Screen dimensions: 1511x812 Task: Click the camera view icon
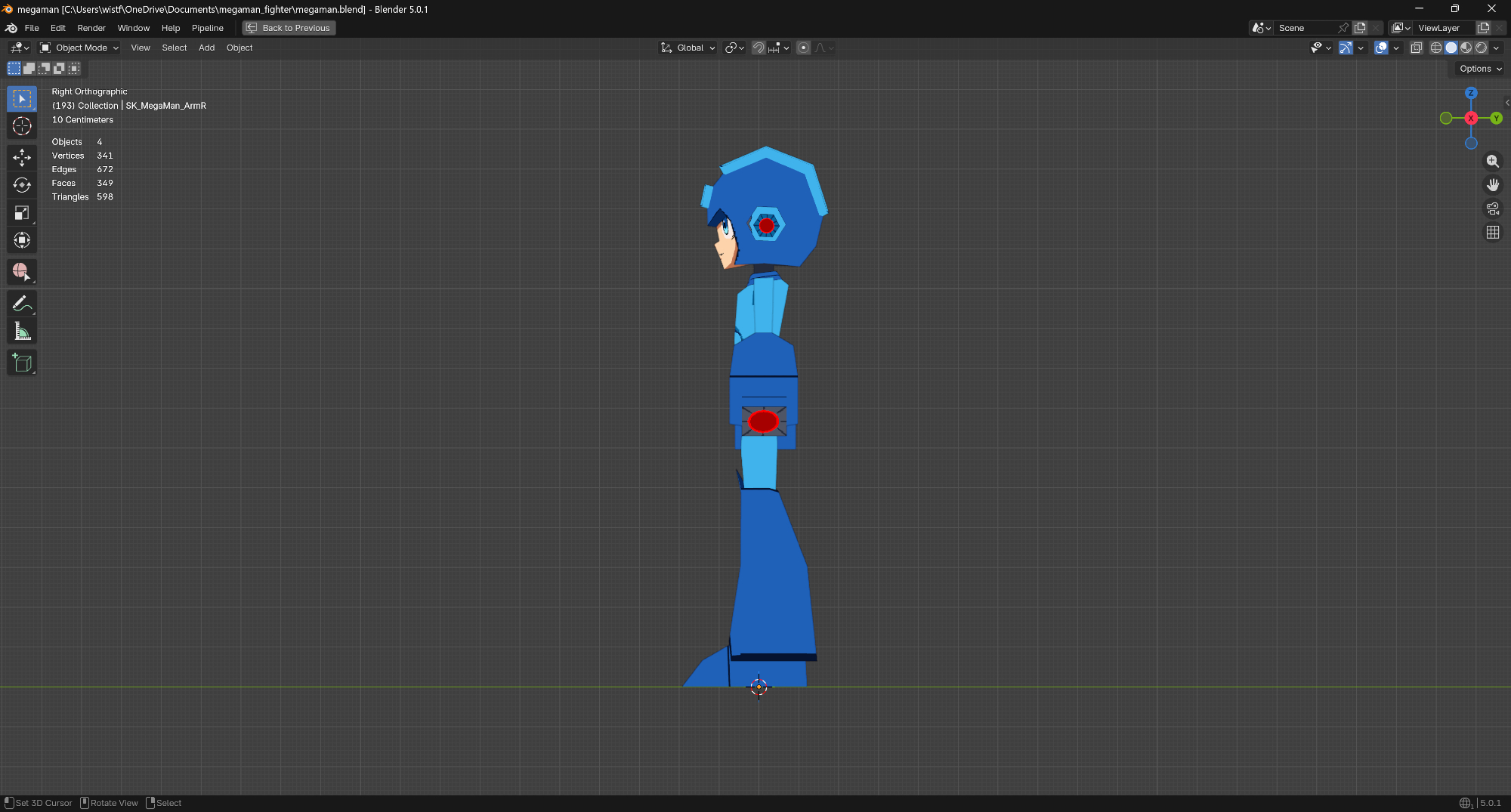point(1493,208)
